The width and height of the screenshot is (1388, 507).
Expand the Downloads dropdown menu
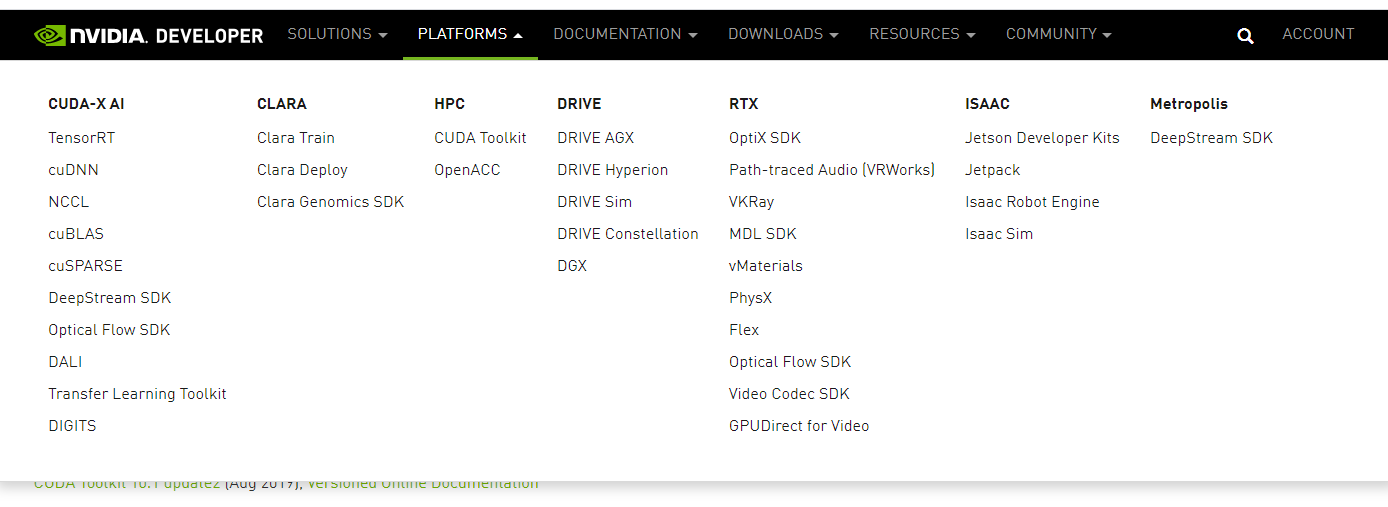(x=783, y=34)
